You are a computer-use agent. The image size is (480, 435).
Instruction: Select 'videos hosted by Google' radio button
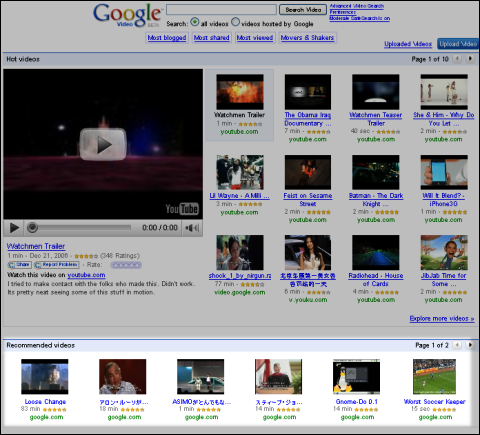click(235, 22)
